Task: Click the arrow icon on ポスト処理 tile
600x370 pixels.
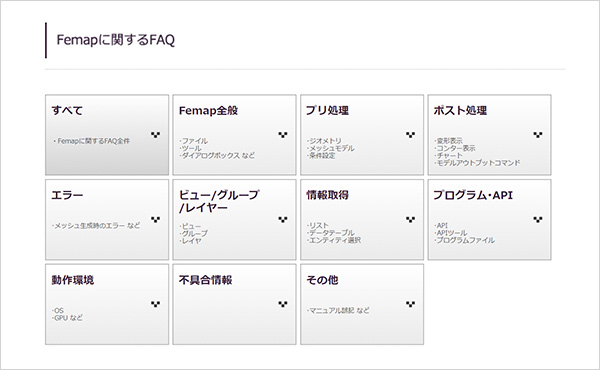Action: [x=538, y=135]
